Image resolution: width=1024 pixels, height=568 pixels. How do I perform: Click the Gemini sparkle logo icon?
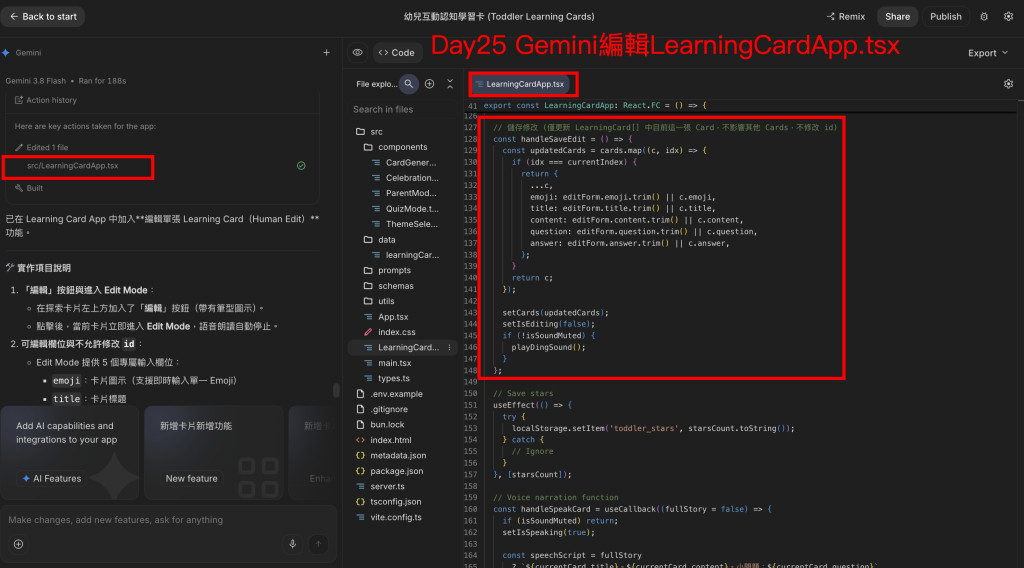pyautogui.click(x=6, y=53)
